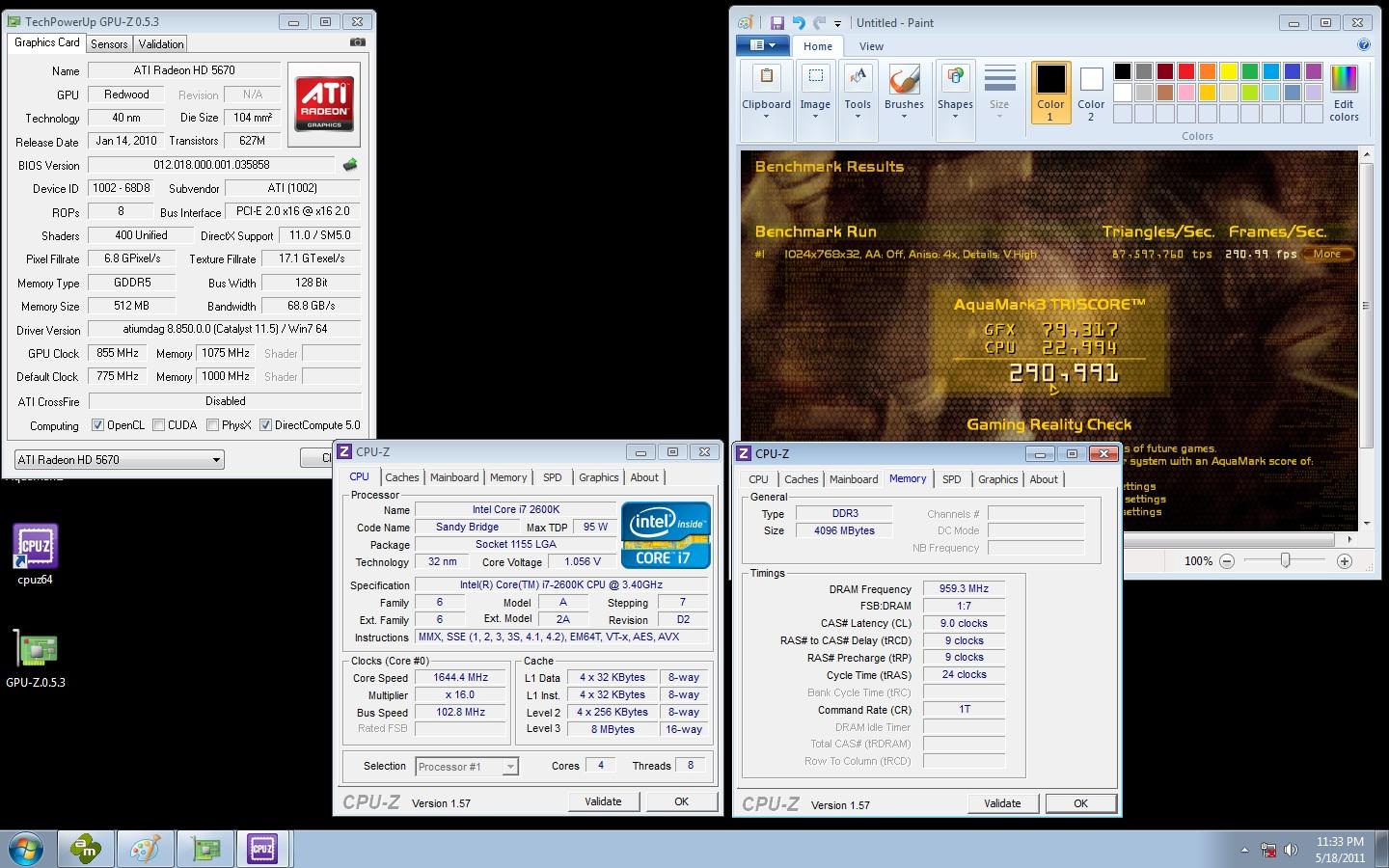The height and width of the screenshot is (868, 1389).
Task: Click the Undo arrow in Paint title bar
Action: pyautogui.click(x=799, y=22)
